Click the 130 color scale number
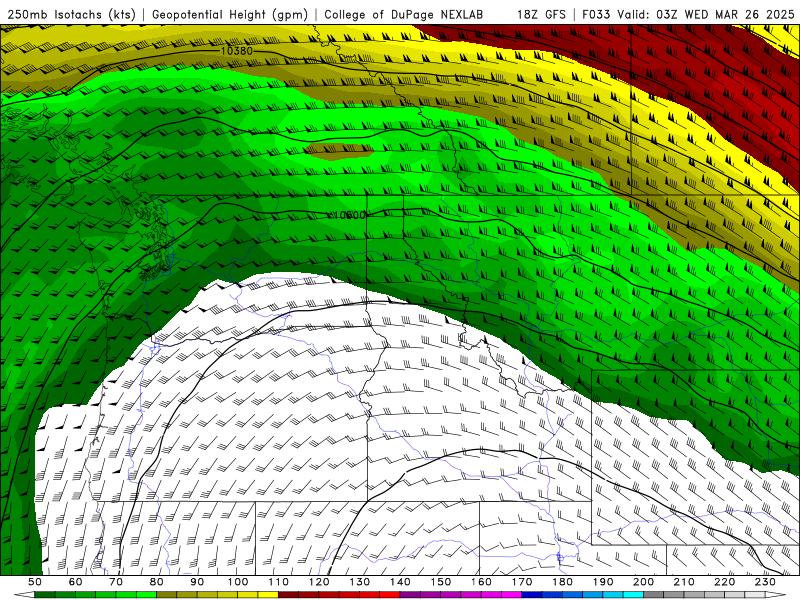The width and height of the screenshot is (800, 600). [x=360, y=582]
